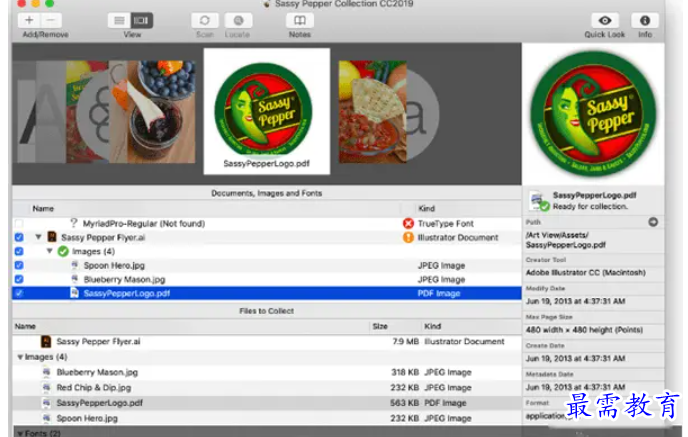The width and height of the screenshot is (688, 437).
Task: Click the question mark icon next to MyriadPro-Regular
Action: point(74,223)
